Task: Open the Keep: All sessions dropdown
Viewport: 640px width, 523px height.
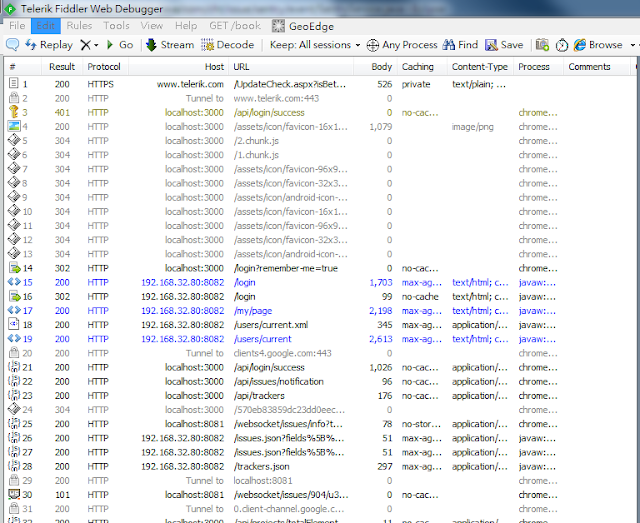Action: click(315, 45)
